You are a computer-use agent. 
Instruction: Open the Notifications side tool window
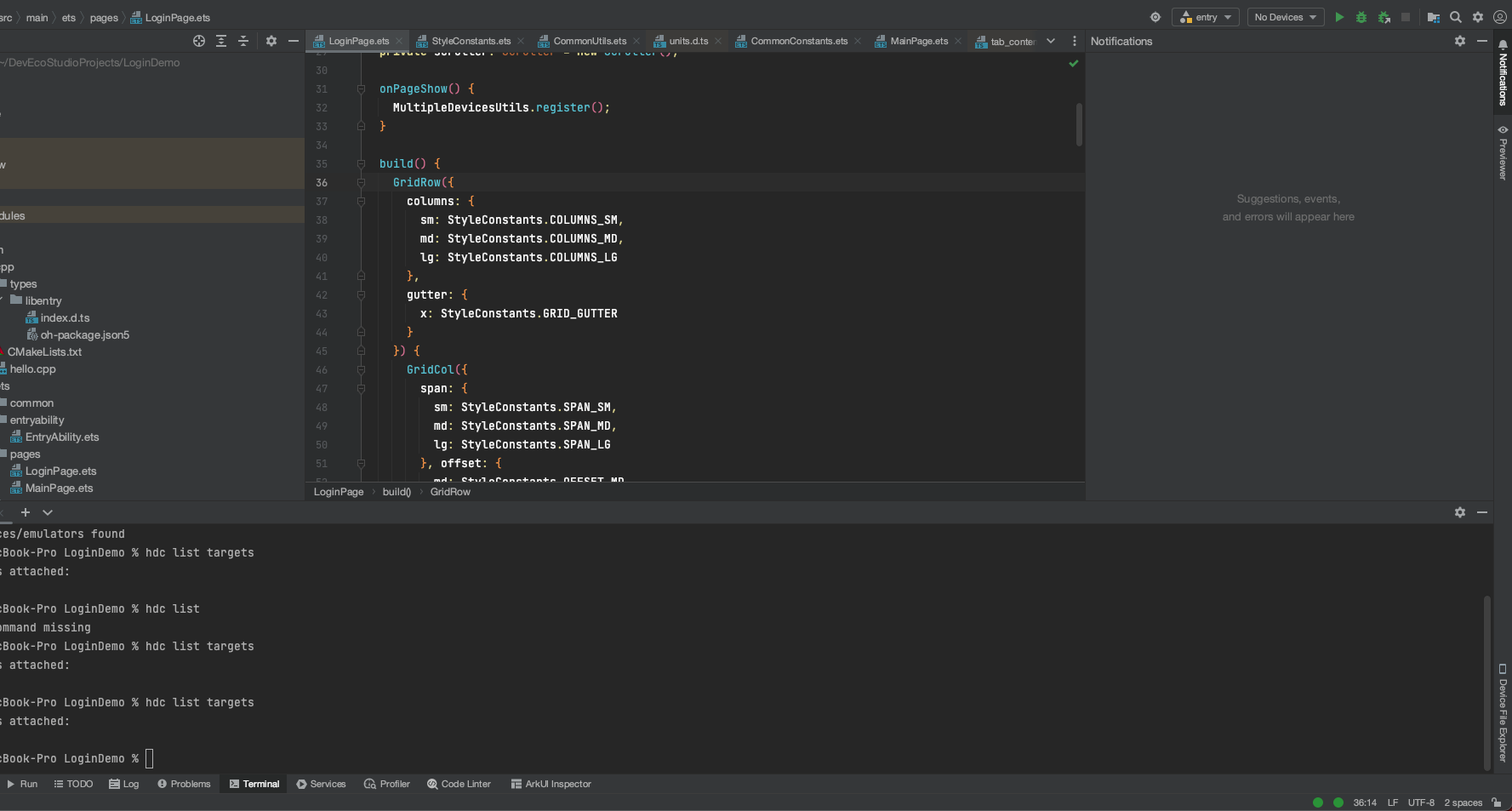[1503, 73]
